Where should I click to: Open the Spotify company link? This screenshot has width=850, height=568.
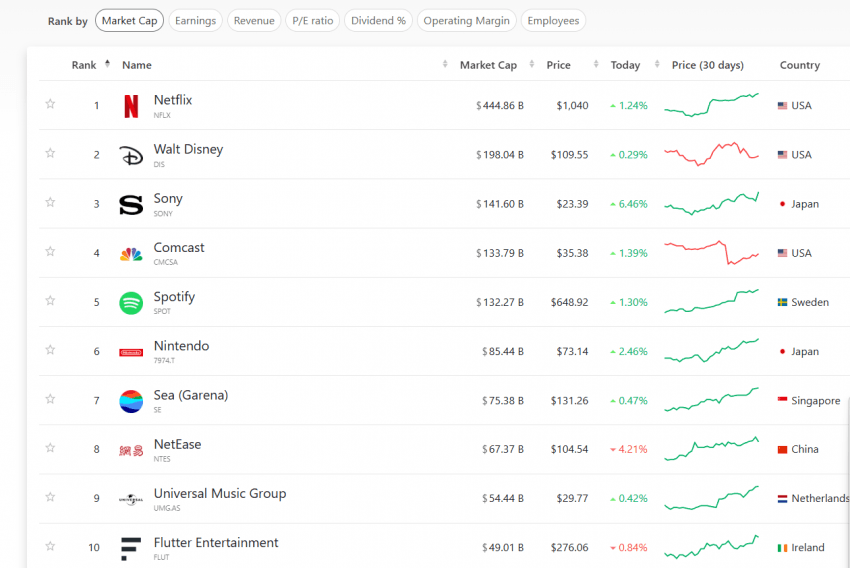pos(174,297)
